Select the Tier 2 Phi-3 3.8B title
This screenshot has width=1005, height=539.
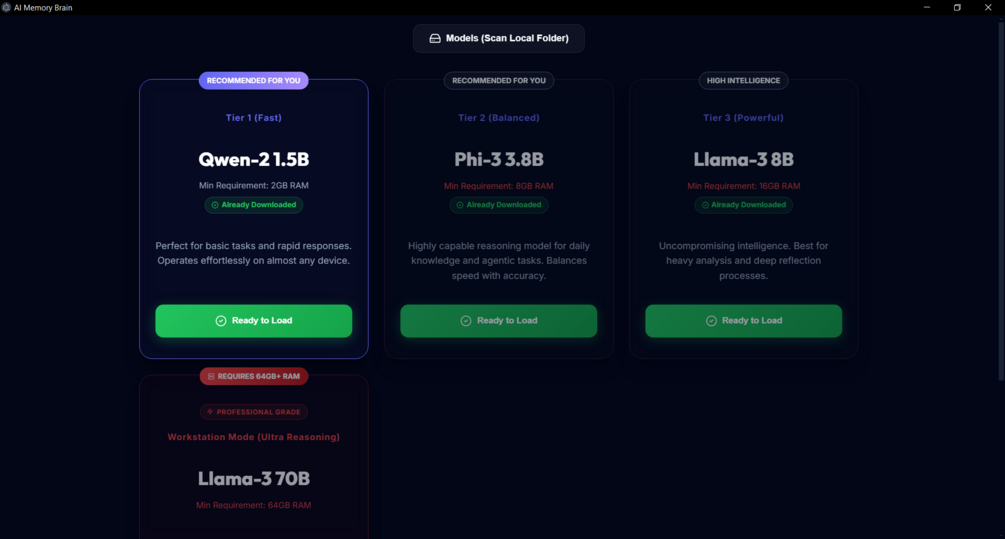coord(499,159)
